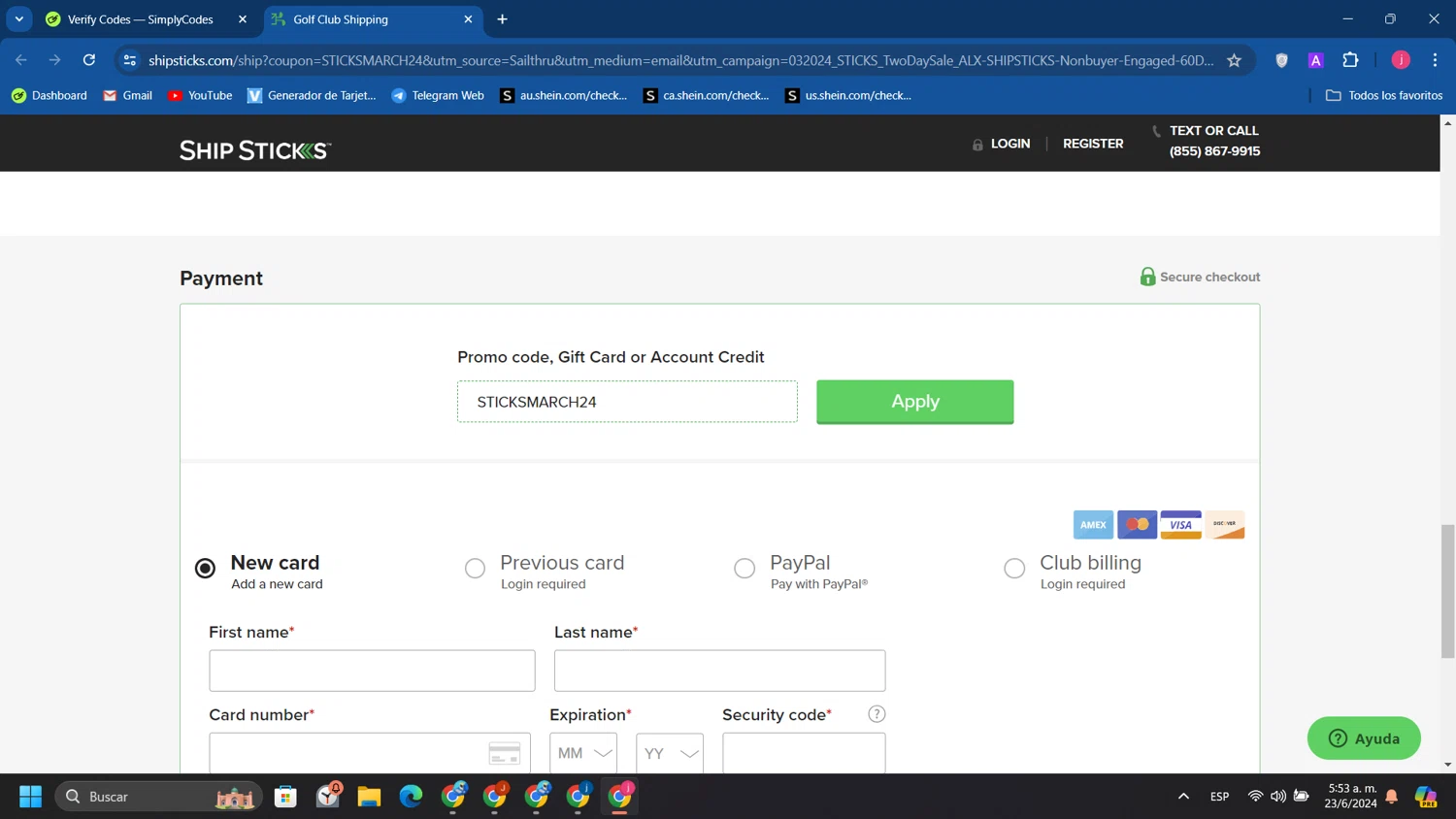1456x819 pixels.
Task: Click the promo code input field
Action: pyautogui.click(x=627, y=402)
